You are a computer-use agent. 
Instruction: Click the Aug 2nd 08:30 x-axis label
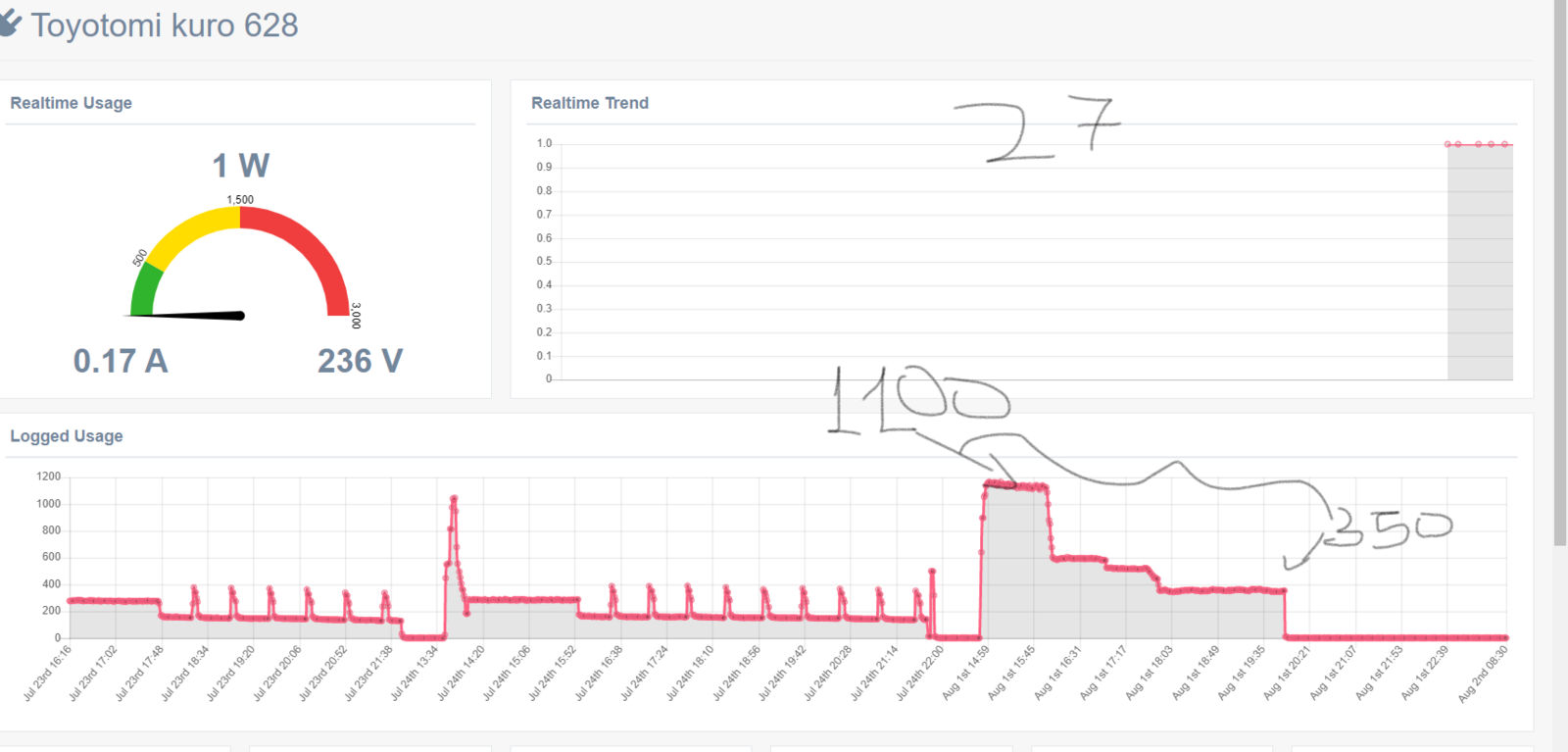(1483, 674)
